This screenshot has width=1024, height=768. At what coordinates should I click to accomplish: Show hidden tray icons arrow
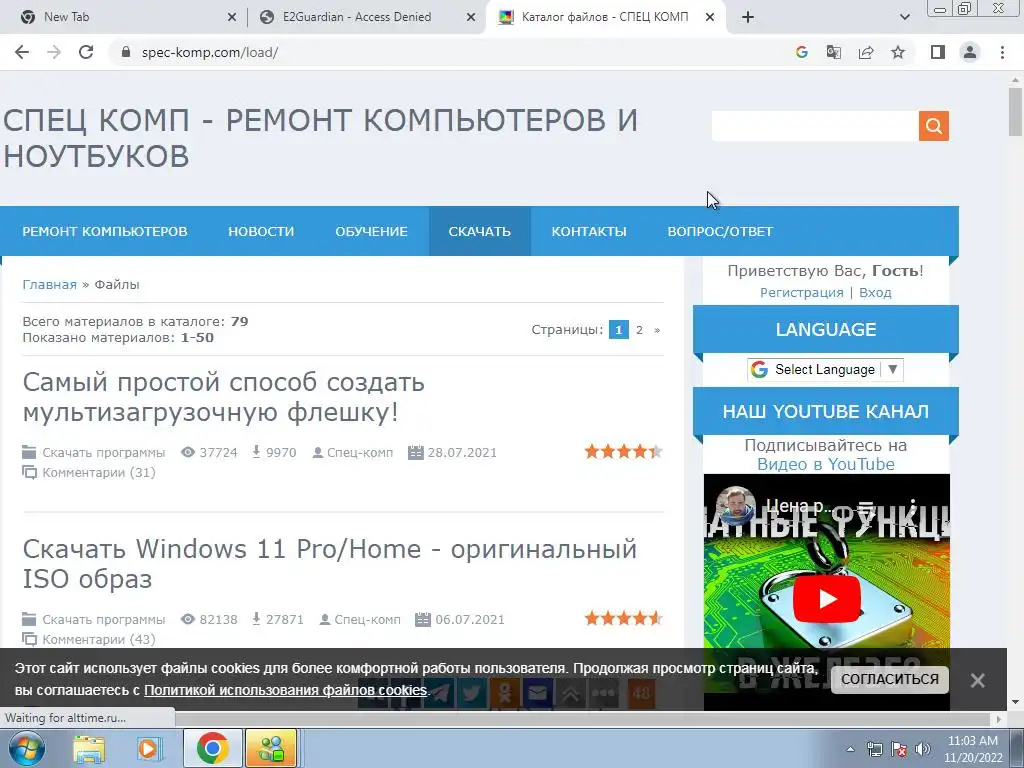pyautogui.click(x=850, y=749)
